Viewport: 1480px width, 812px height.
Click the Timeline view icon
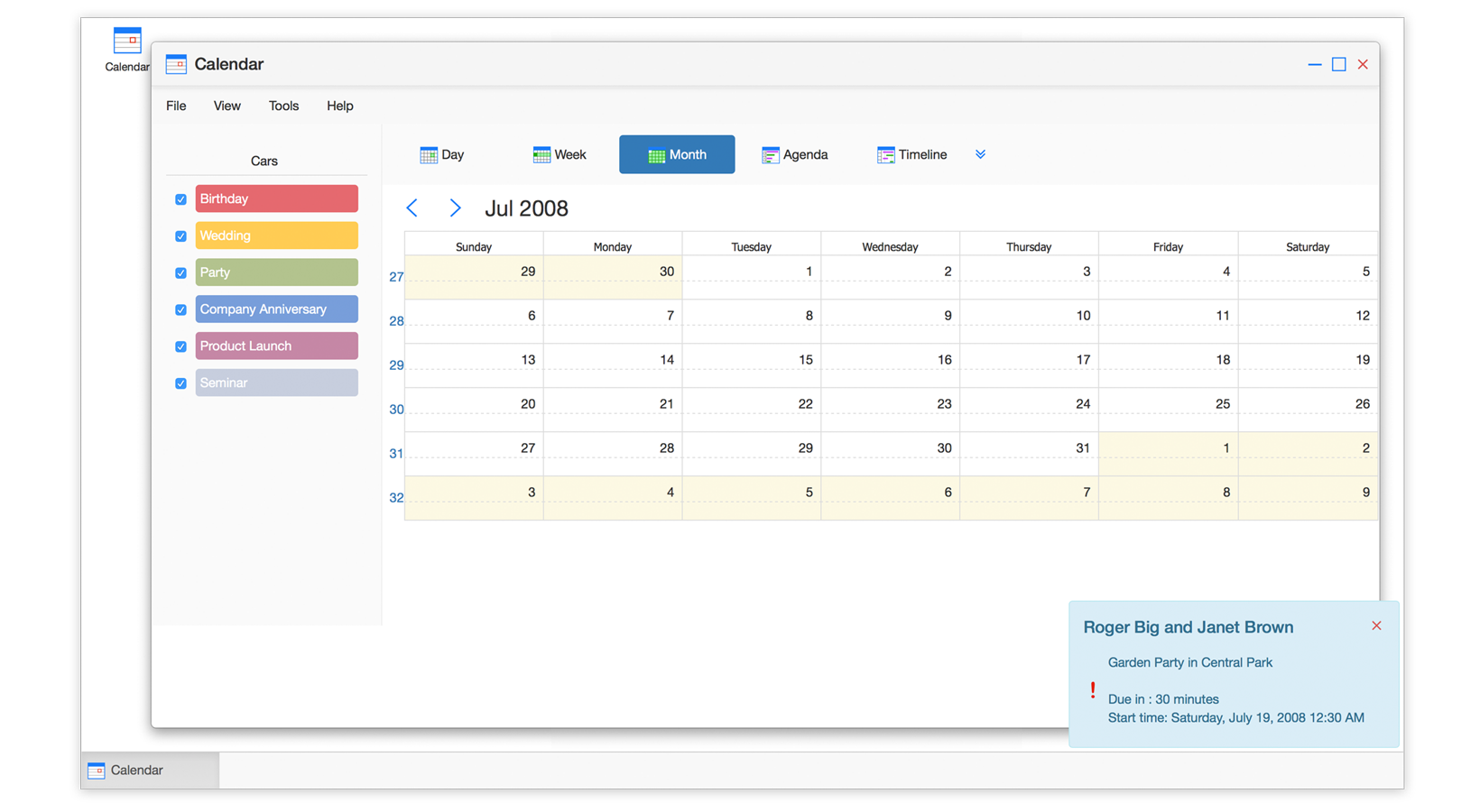885,155
